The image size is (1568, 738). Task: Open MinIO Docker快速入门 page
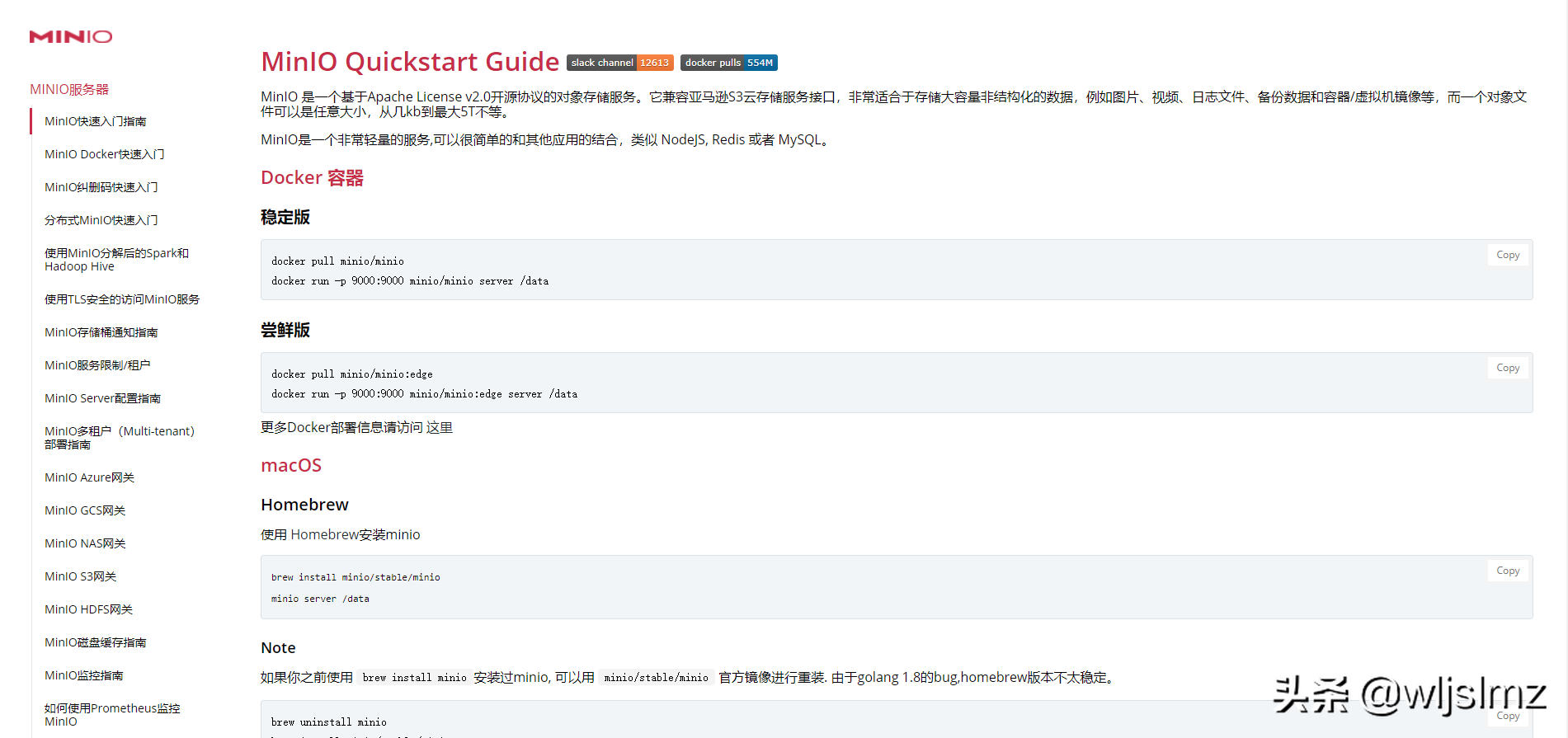coord(105,154)
